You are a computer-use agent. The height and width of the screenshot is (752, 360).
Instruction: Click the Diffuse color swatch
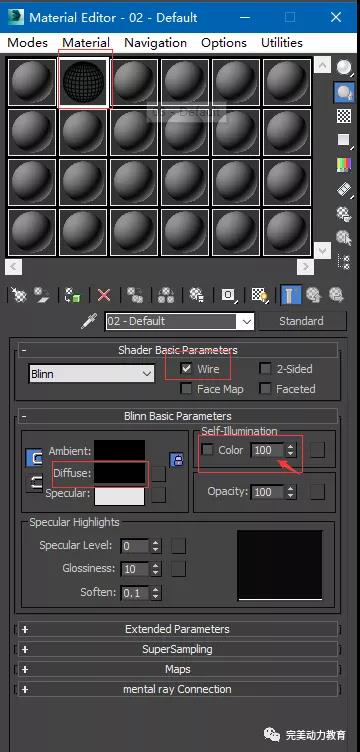pyautogui.click(x=120, y=473)
